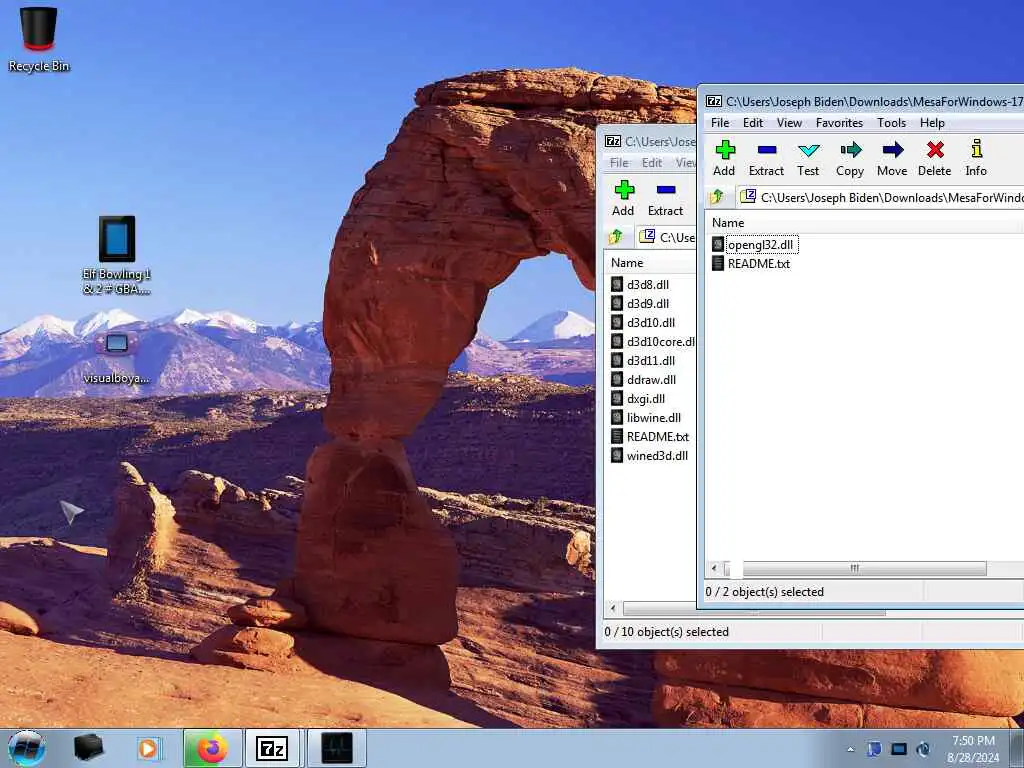Select the visualboyadvance desktop icon
The width and height of the screenshot is (1024, 768).
coord(116,358)
